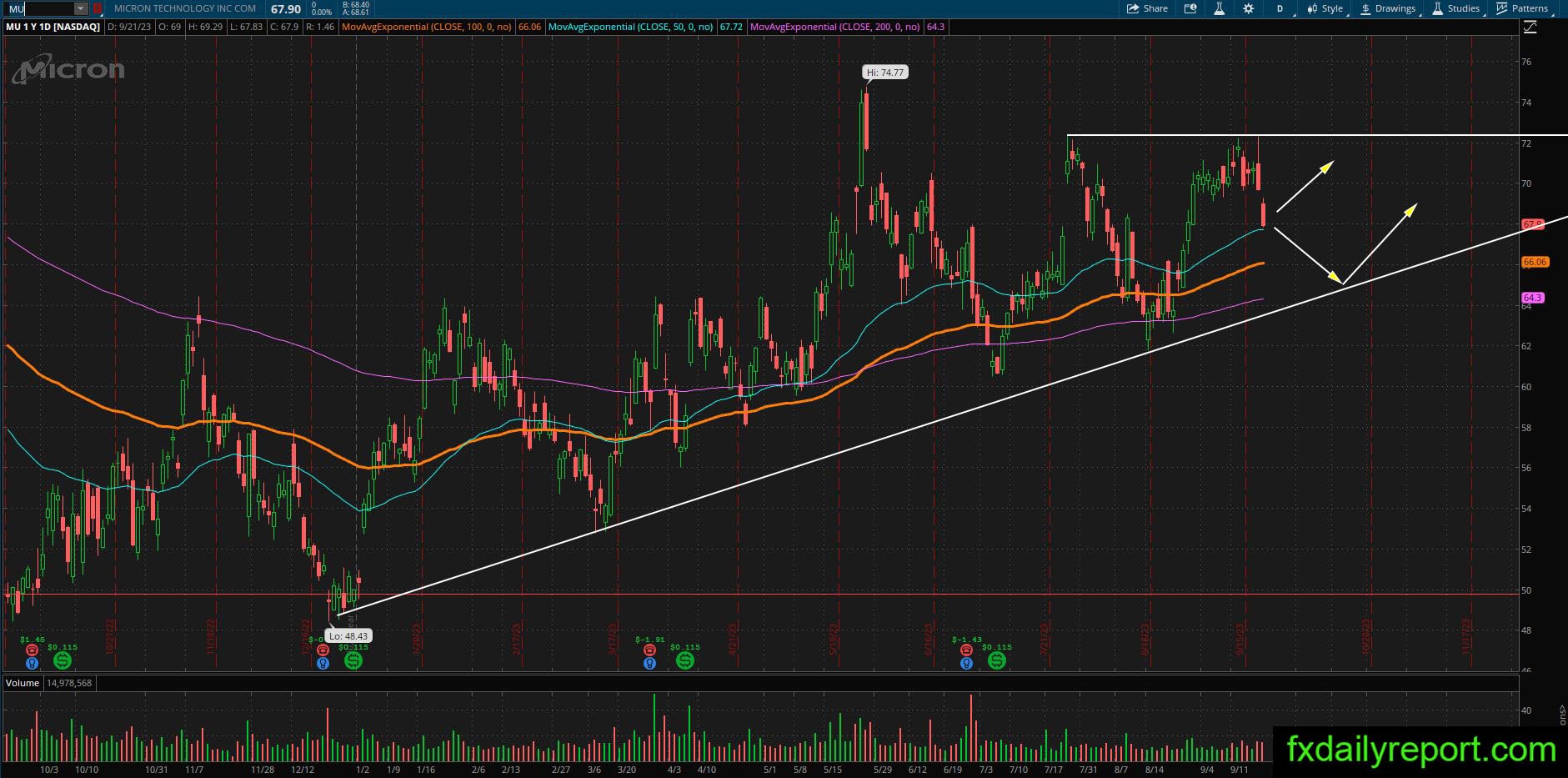The height and width of the screenshot is (778, 1568).
Task: Click the orange 66.06 price axis label
Action: point(1535,262)
